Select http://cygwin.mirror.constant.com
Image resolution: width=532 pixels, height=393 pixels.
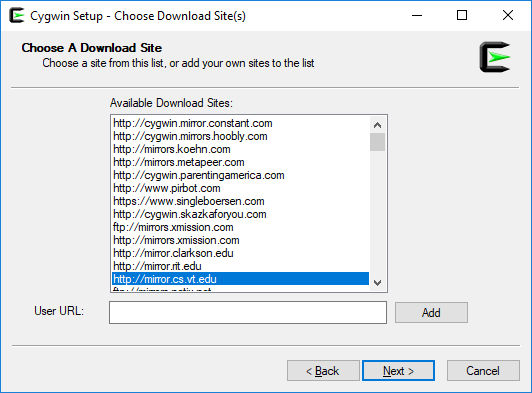tap(241, 123)
